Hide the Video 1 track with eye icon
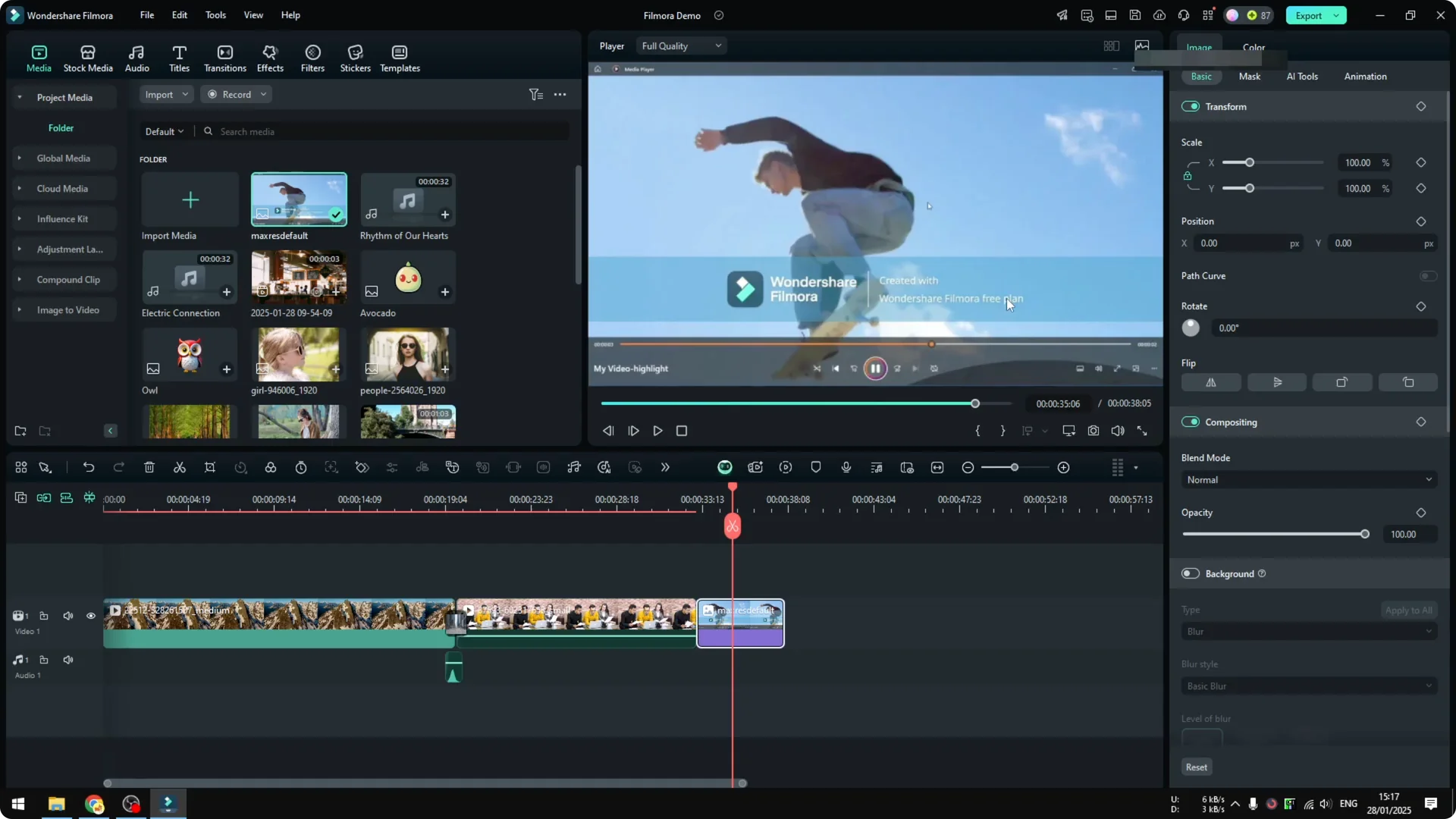 tap(91, 616)
